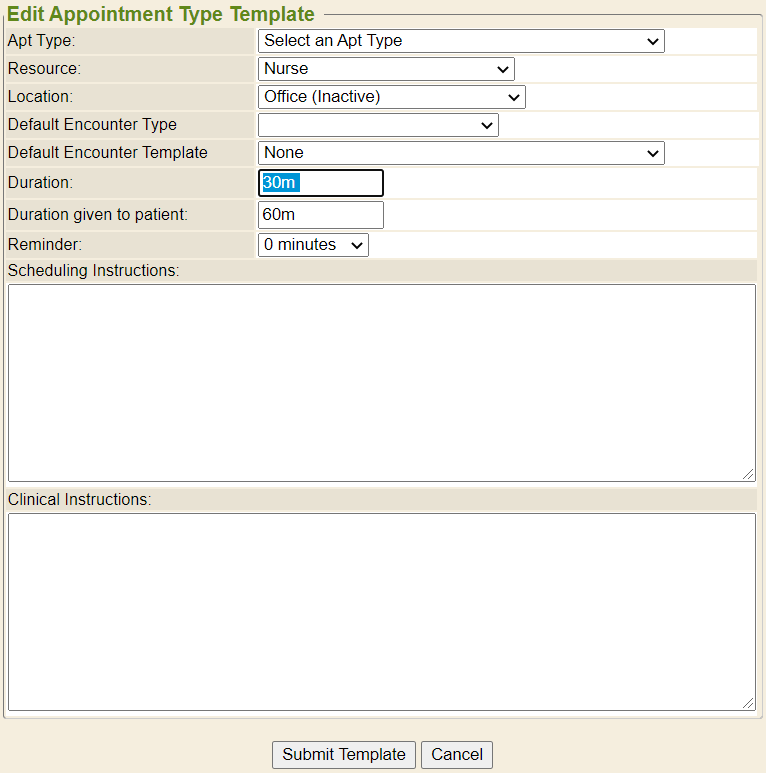Image resolution: width=766 pixels, height=773 pixels.
Task: Click the Edit Appointment Type Template heading
Action: tap(161, 14)
